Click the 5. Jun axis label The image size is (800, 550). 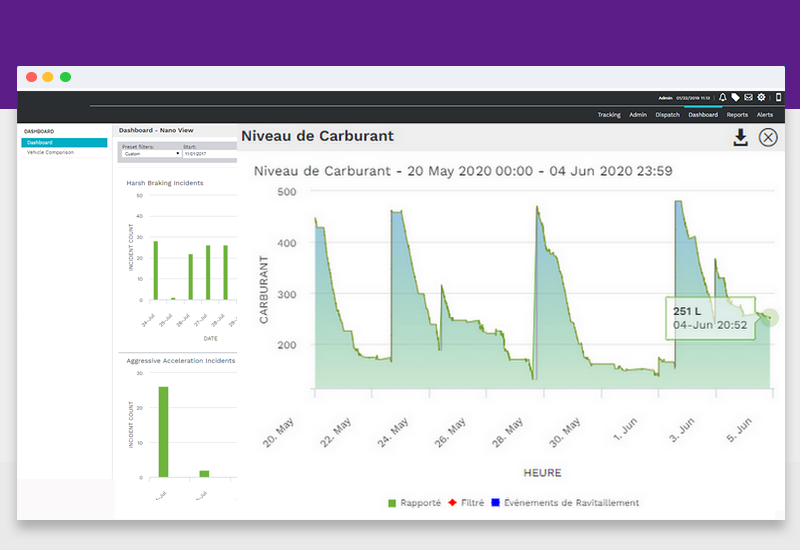pos(739,430)
